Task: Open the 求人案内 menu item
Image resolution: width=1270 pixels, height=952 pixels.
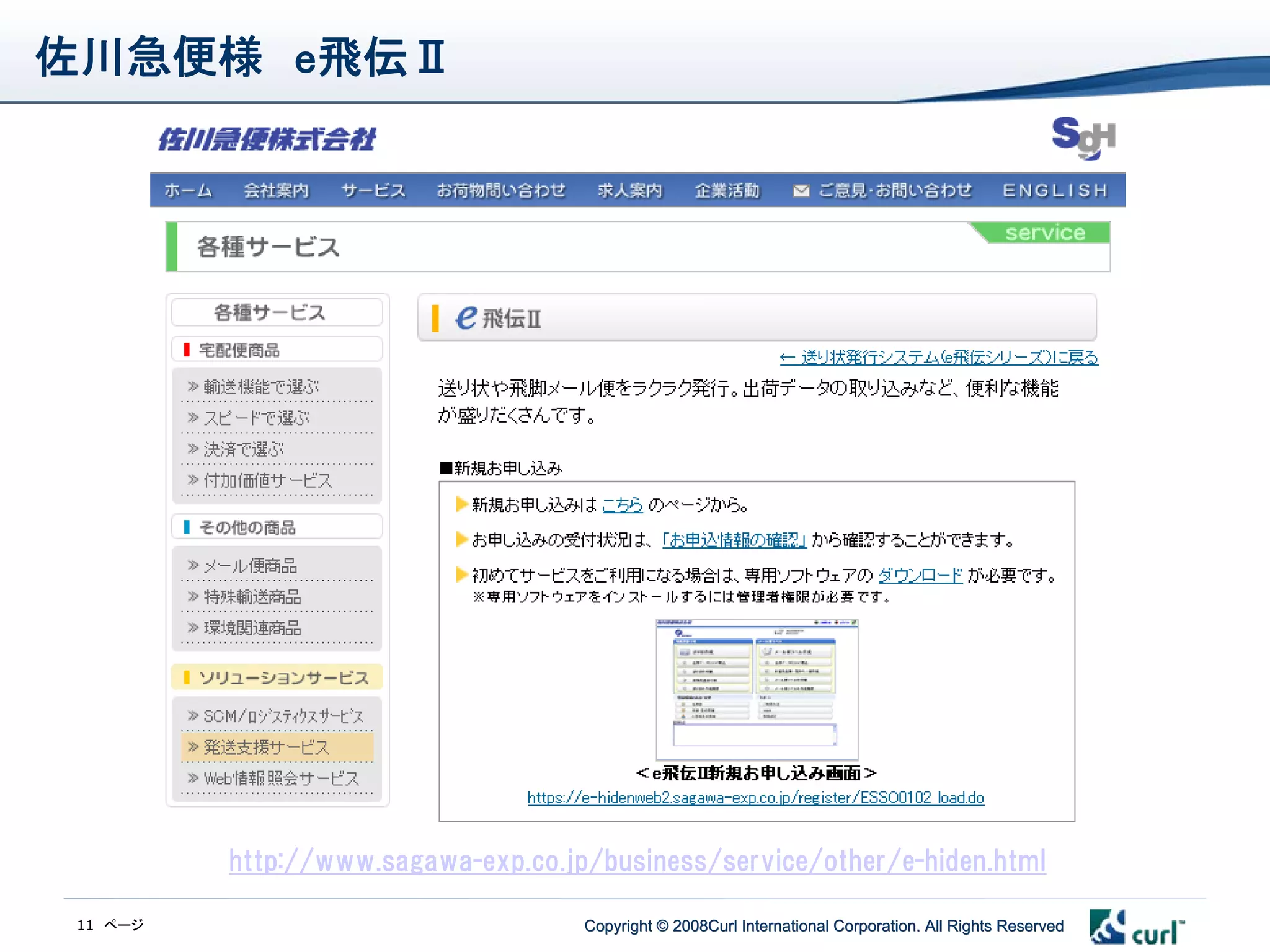Action: pyautogui.click(x=630, y=190)
